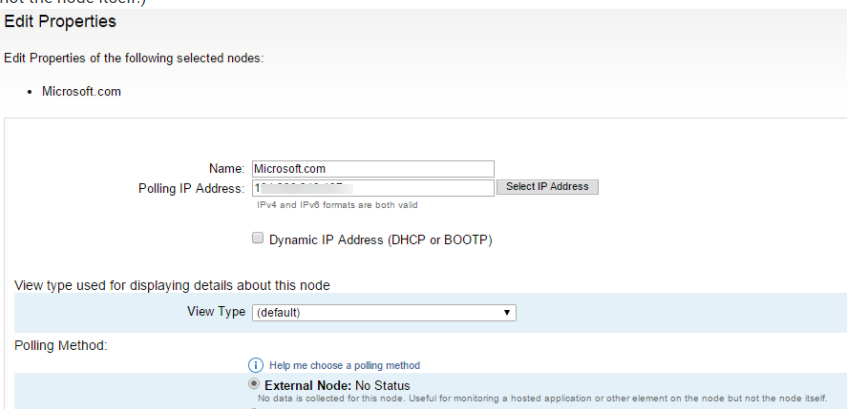Click the Dynamic IP Address (DHCP or BOOTP) label
Screen dimensions: 858x418
coord(380,240)
